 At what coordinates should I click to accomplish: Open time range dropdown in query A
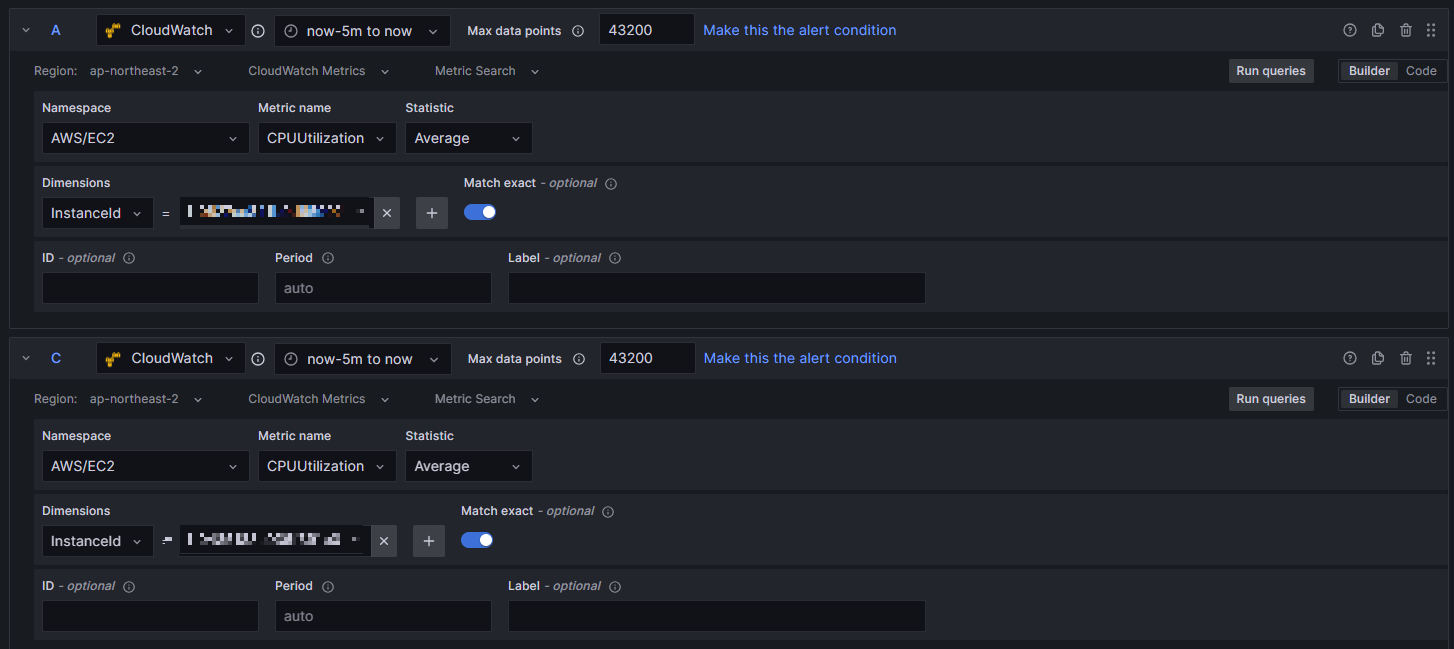(x=362, y=31)
